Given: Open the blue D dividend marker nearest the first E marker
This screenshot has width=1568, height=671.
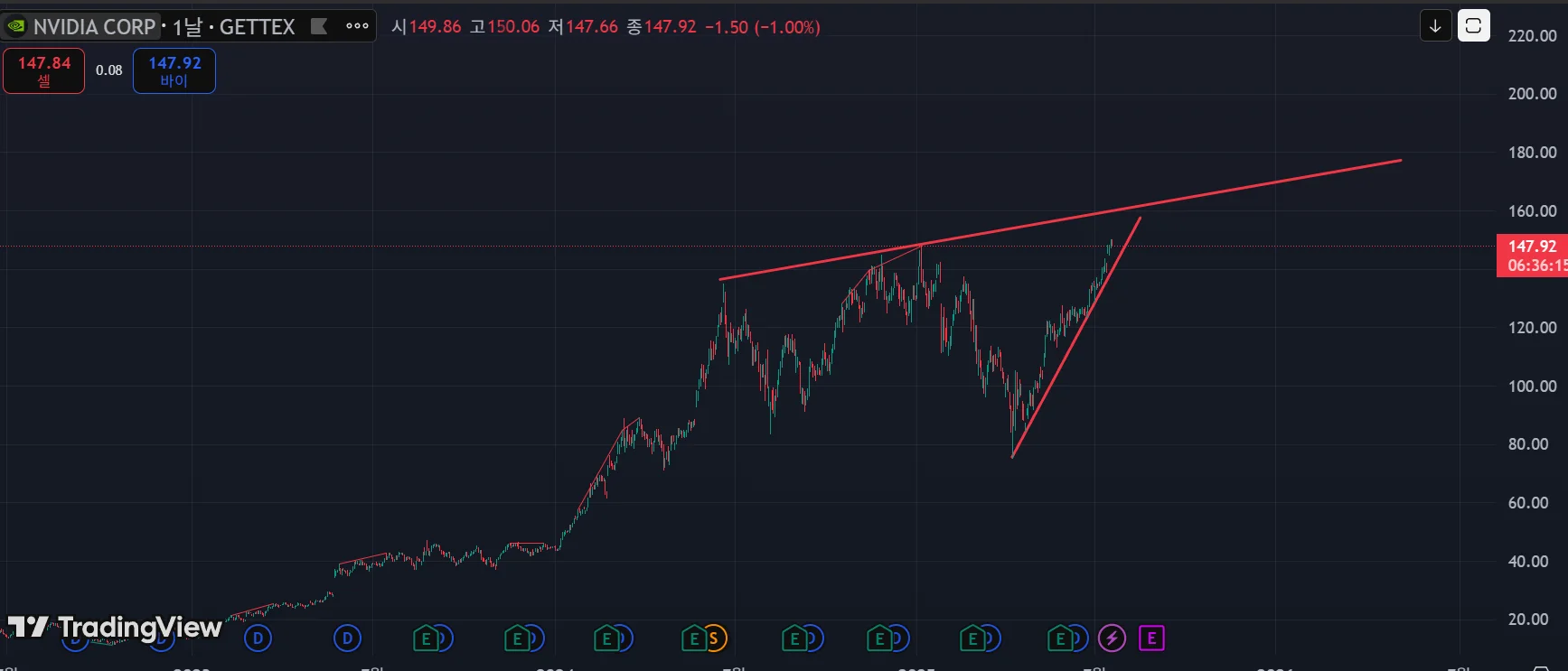Looking at the screenshot, I should coord(347,638).
